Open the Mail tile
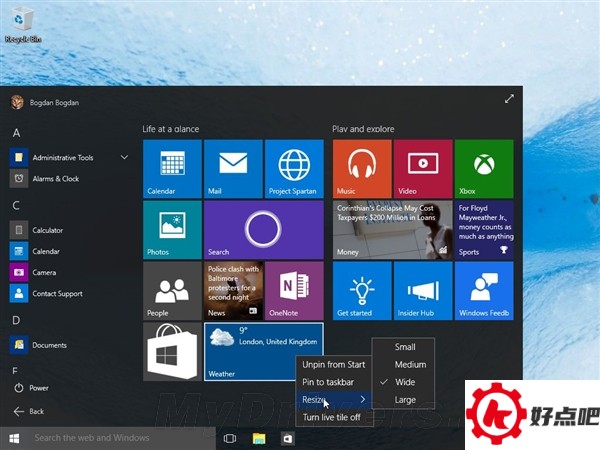The image size is (600, 450). coord(233,169)
